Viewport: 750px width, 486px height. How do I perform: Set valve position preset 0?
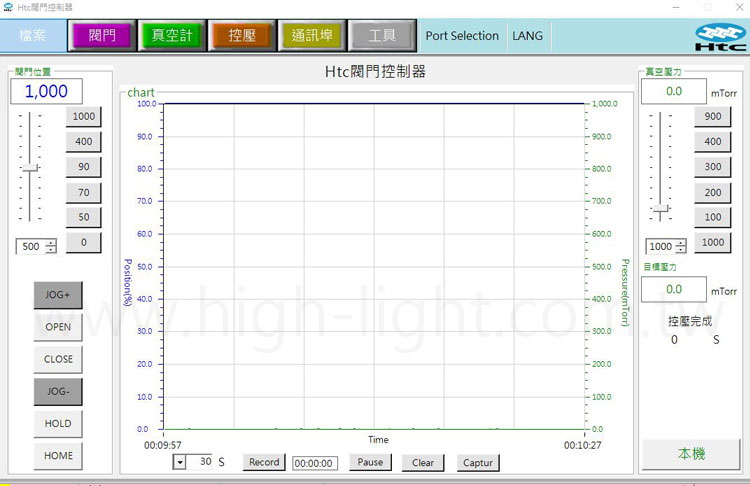click(x=84, y=243)
